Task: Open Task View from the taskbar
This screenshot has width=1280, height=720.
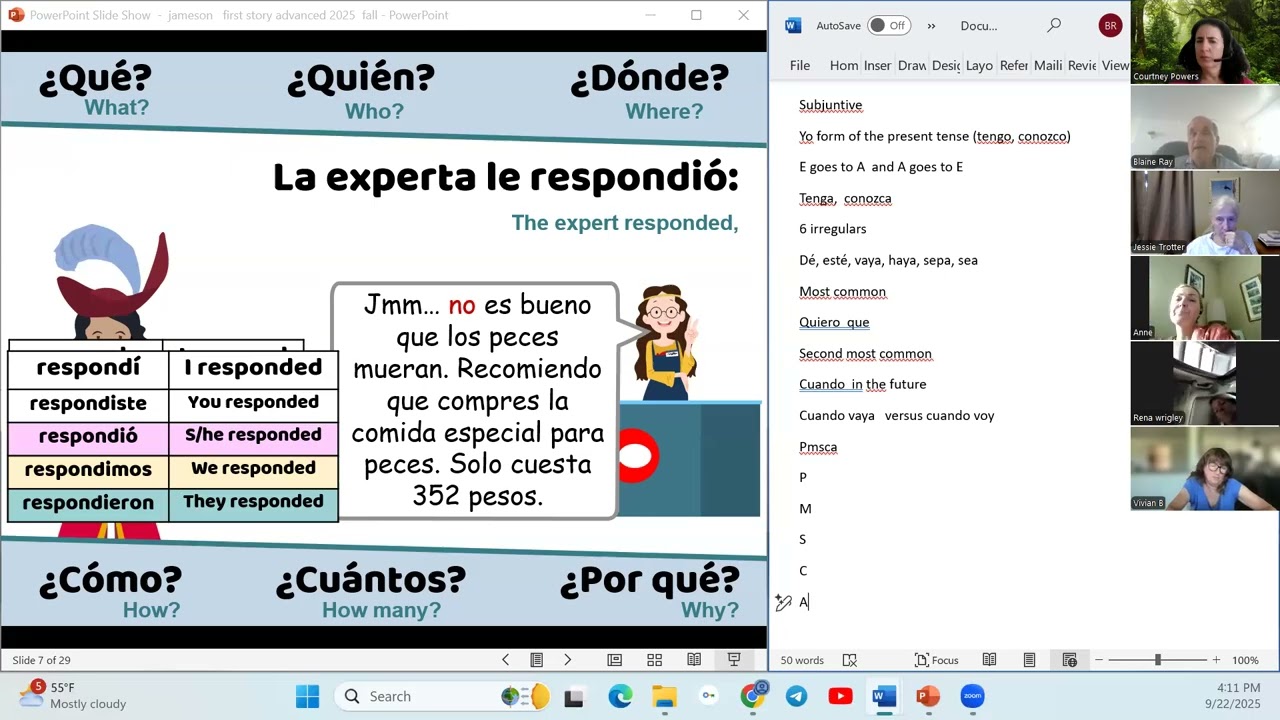Action: 574,696
